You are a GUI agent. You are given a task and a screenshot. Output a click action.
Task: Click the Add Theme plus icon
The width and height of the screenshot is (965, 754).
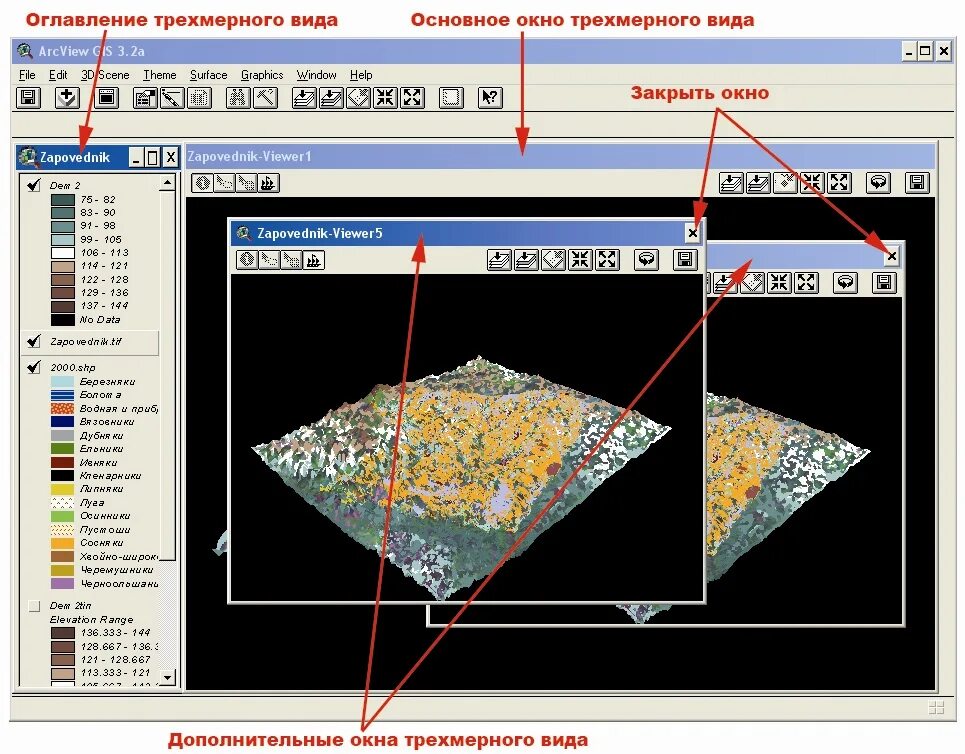[x=67, y=97]
